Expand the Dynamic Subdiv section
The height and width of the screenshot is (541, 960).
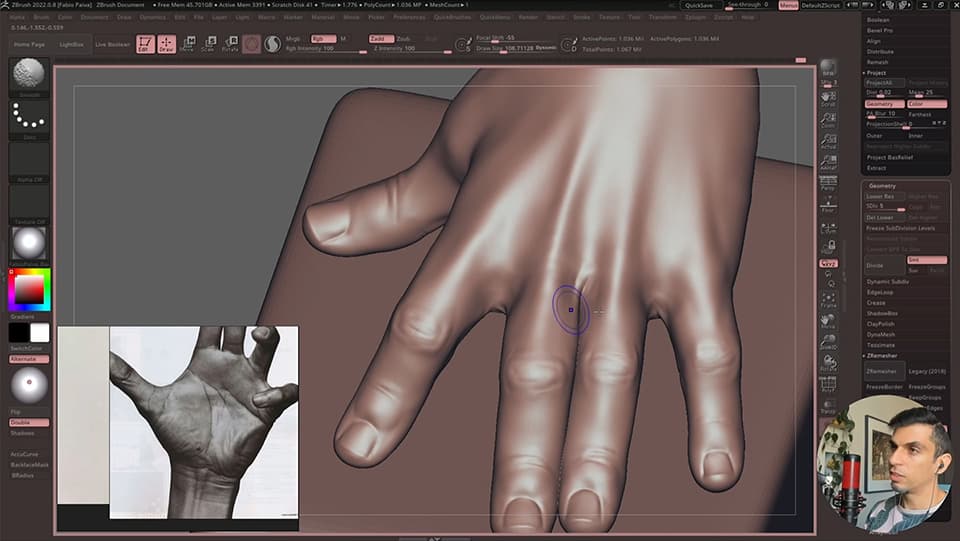[887, 282]
